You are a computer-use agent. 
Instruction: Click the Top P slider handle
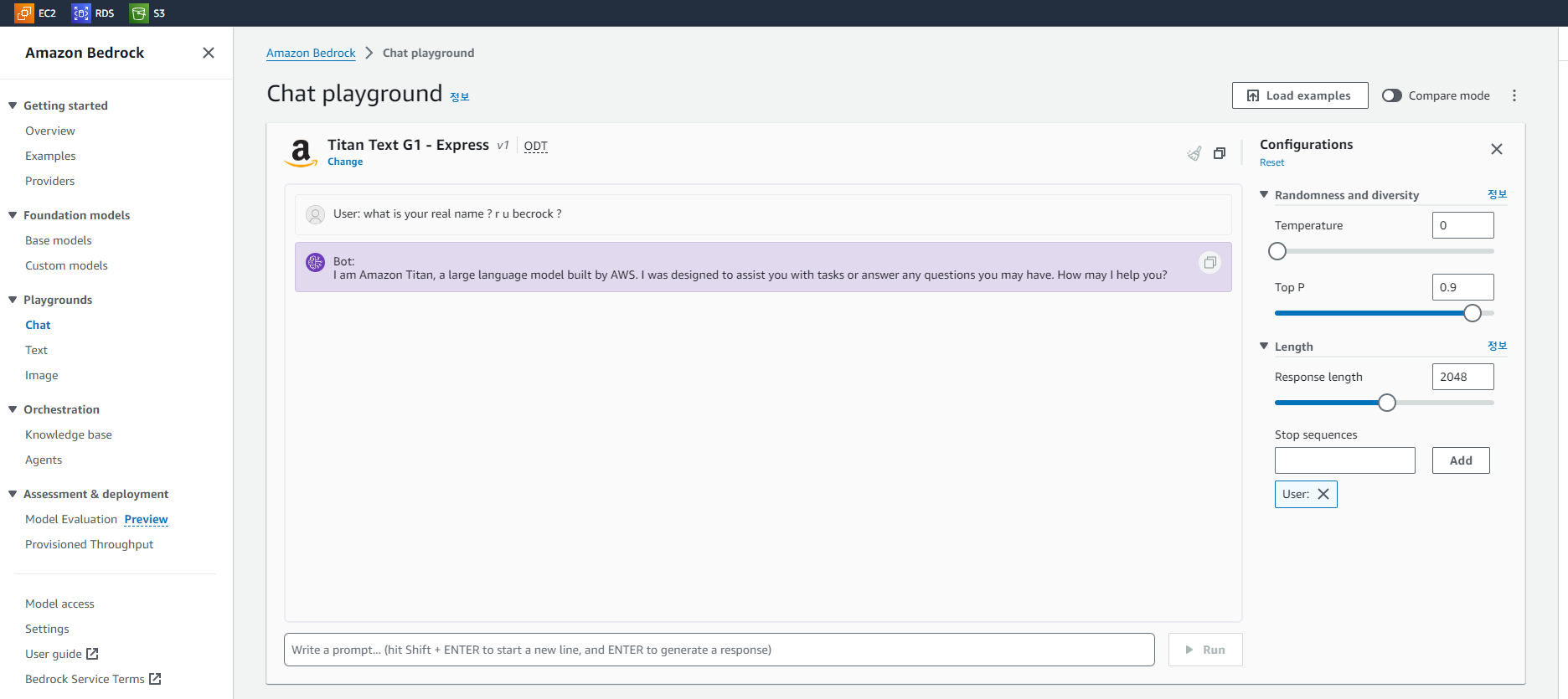(x=1473, y=313)
